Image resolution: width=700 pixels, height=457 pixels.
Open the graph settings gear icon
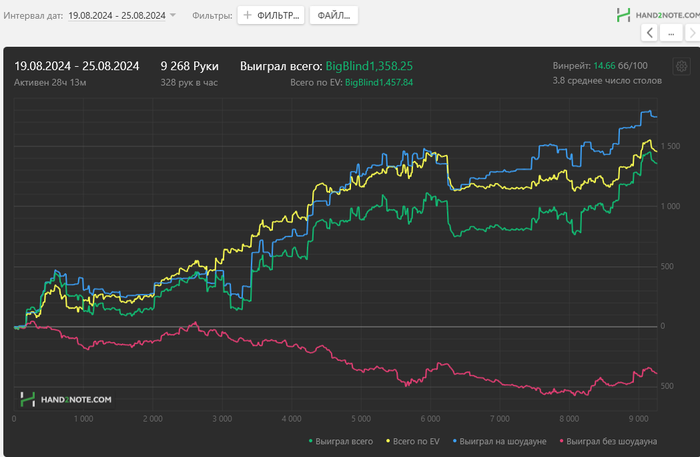pos(681,66)
